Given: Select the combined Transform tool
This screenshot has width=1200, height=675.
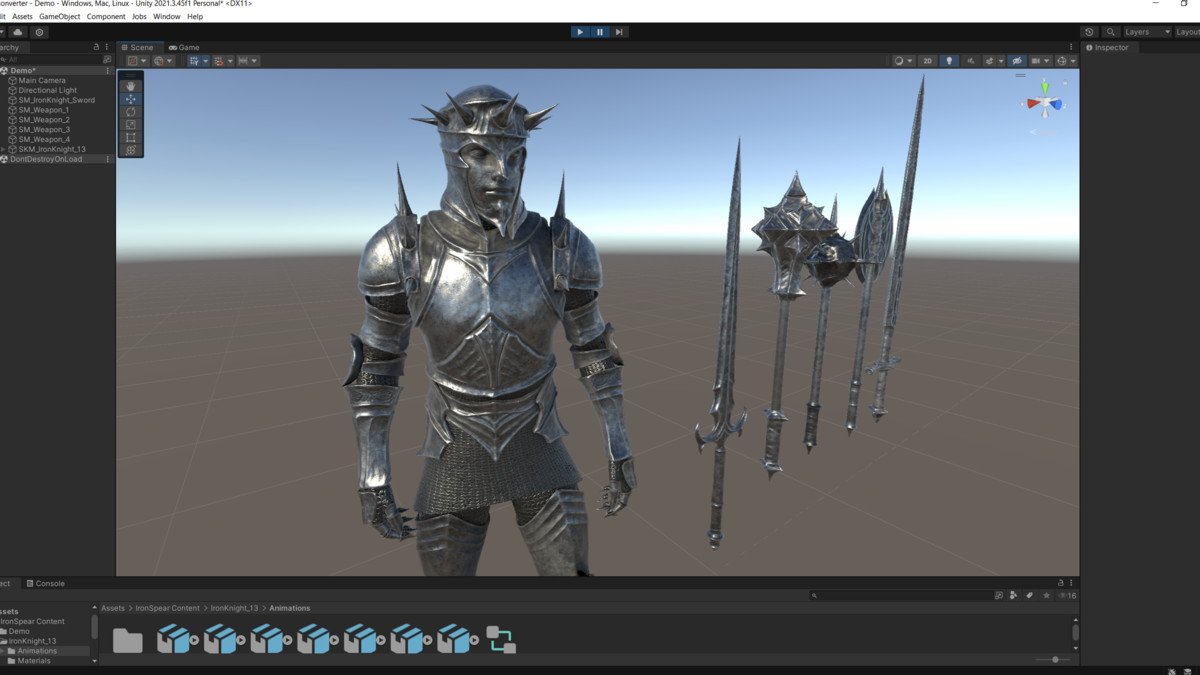Looking at the screenshot, I should [131, 151].
